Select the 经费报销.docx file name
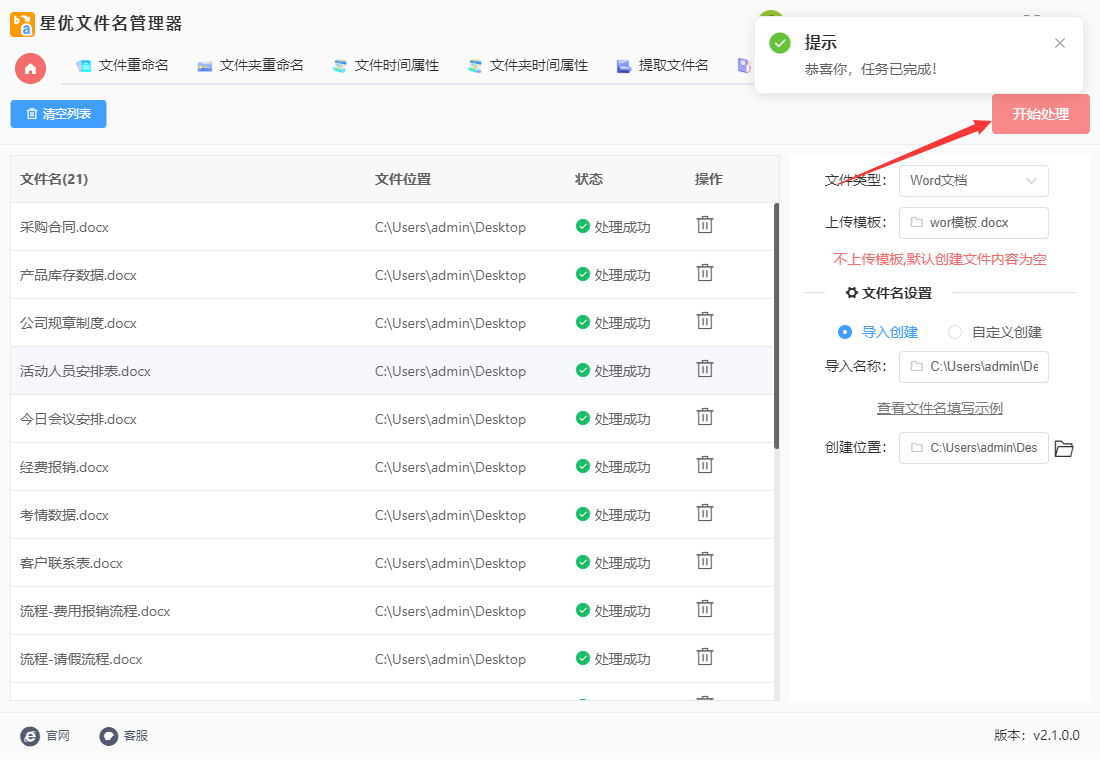The image size is (1100, 760). tap(65, 467)
